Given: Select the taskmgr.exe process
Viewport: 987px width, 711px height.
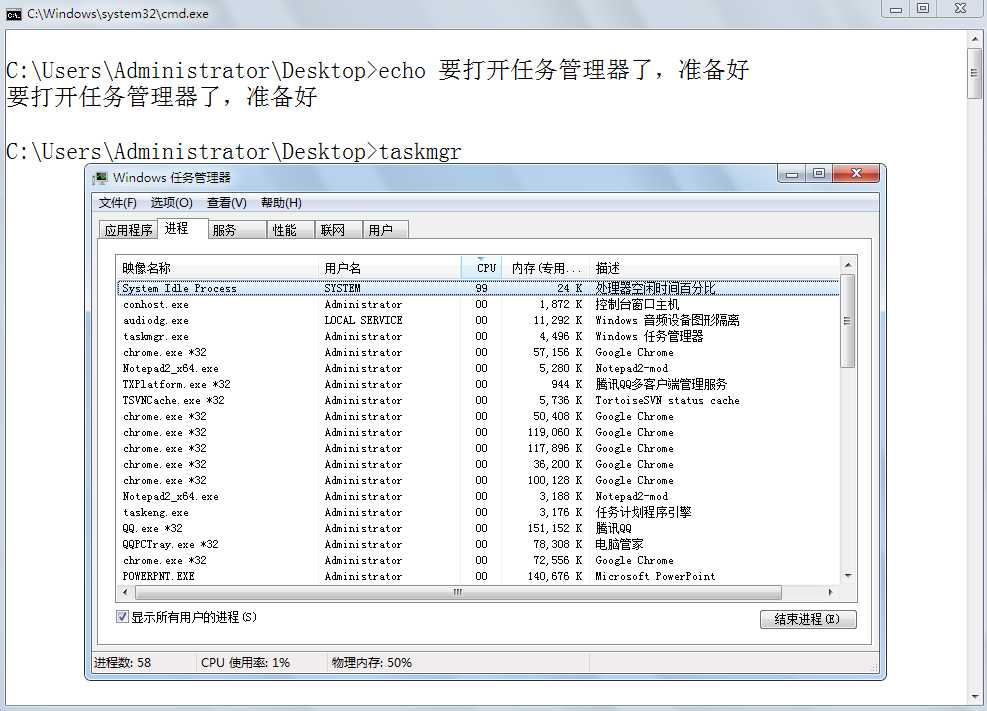Looking at the screenshot, I should coord(478,337).
